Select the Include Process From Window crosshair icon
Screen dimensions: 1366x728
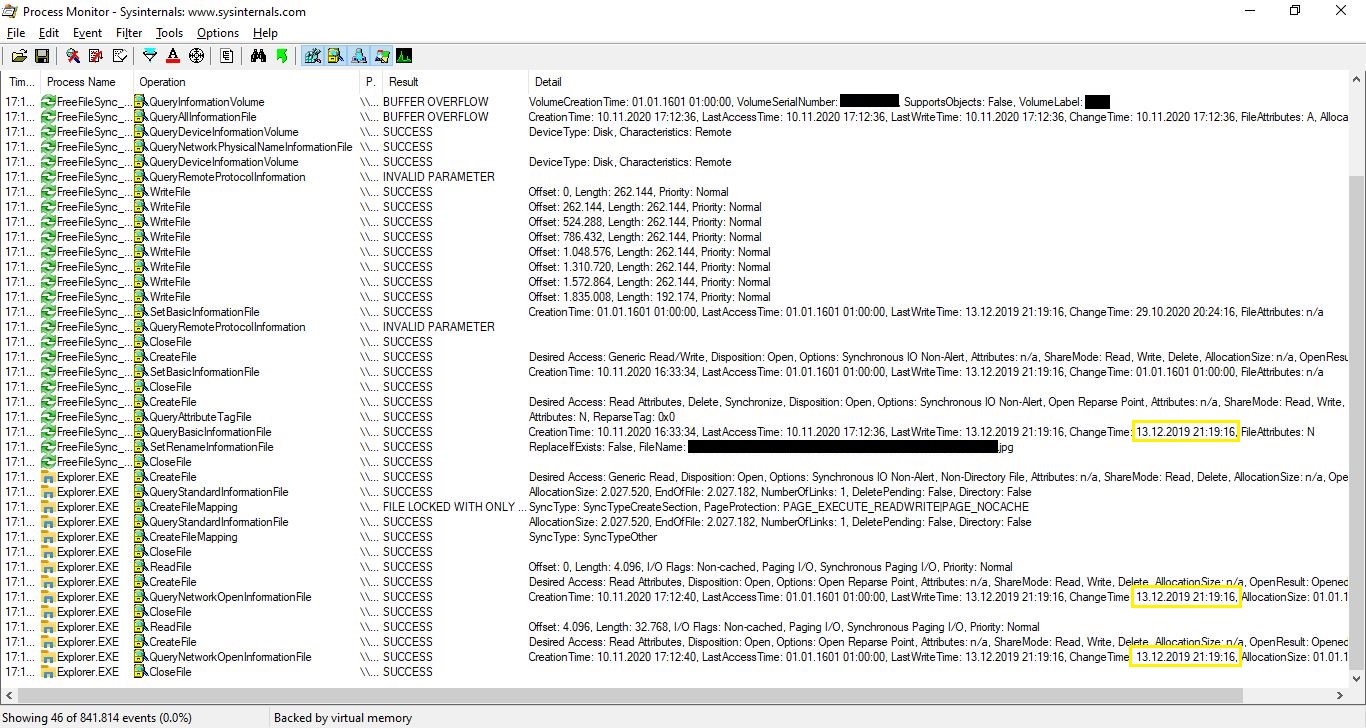[196, 56]
